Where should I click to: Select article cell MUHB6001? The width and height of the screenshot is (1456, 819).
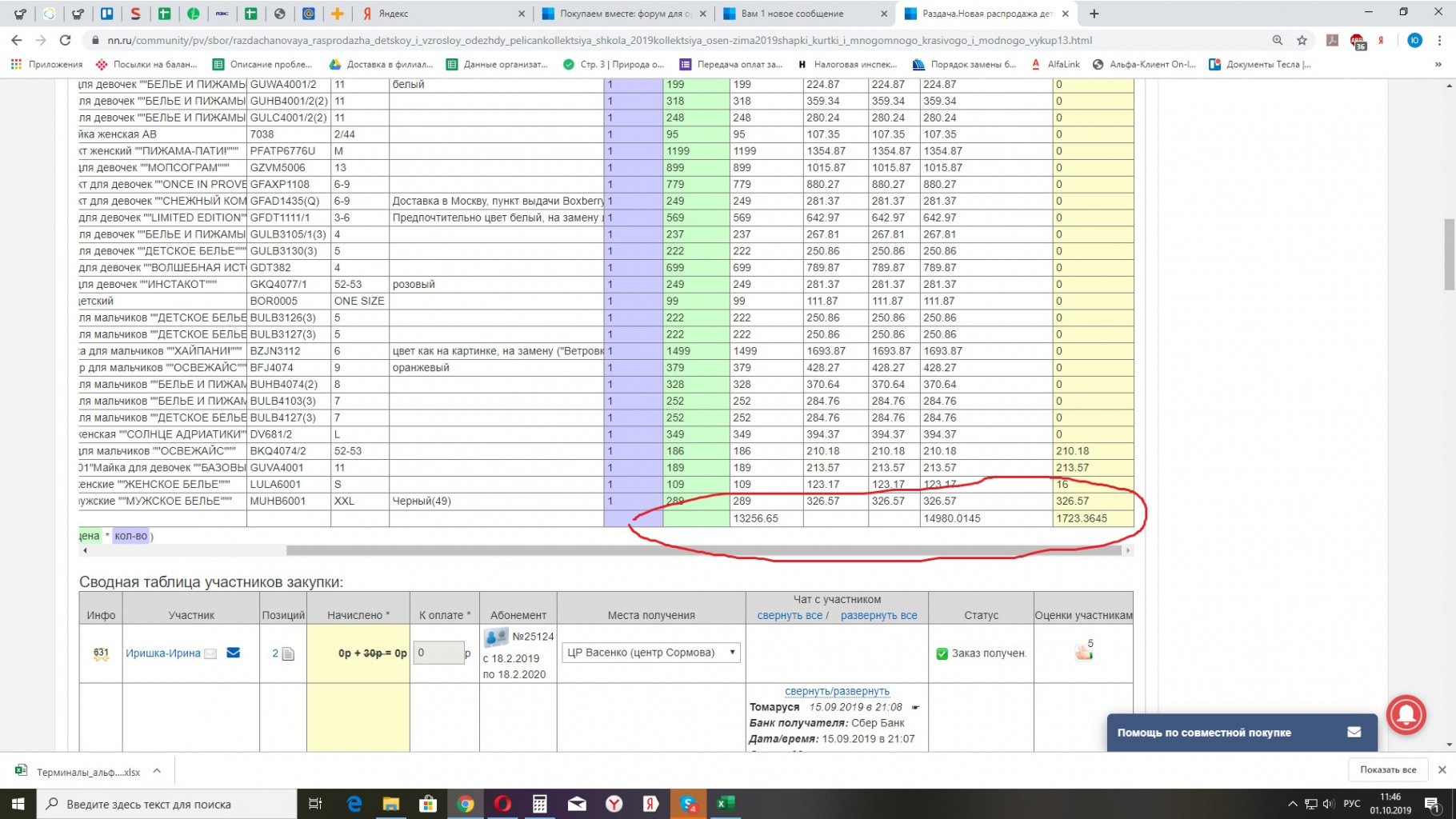[x=289, y=501]
